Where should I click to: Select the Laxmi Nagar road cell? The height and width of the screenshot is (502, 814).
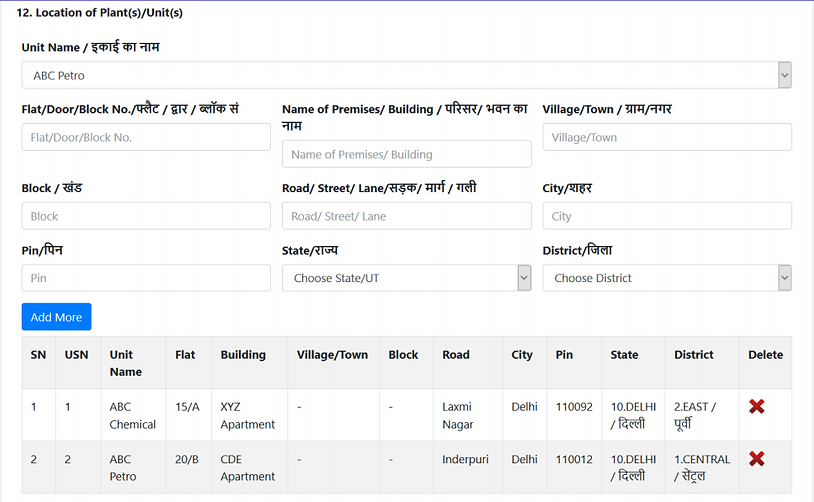tap(458, 415)
